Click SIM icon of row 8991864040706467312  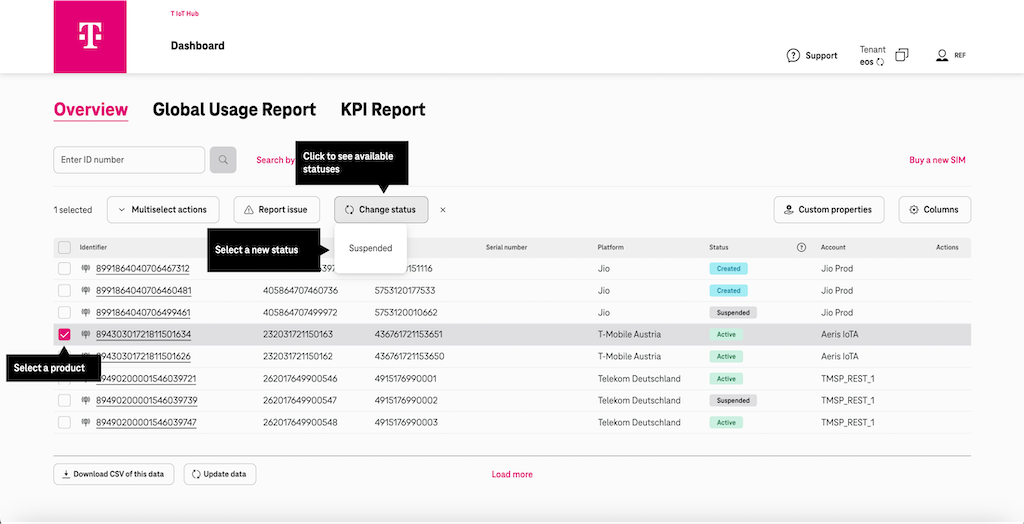coord(86,269)
